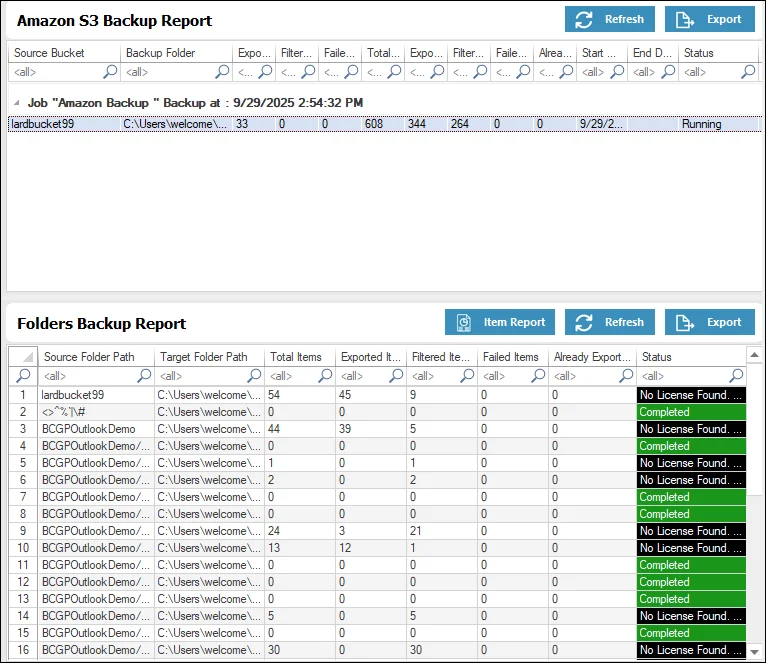Screen dimensions: 766x663
Task: Click Refresh in Amazon S3 Backup Report
Action: click(x=610, y=20)
